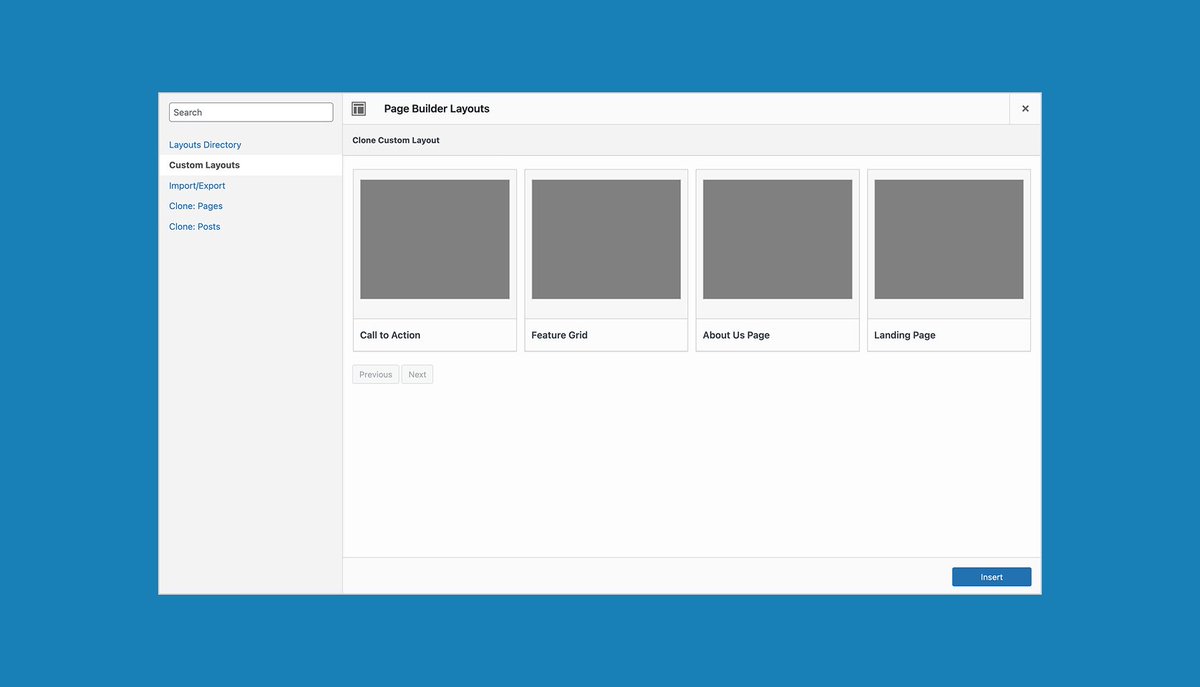Screen dimensions: 1200x687
Task: Select the Feature Grid title label
Action: [559, 335]
